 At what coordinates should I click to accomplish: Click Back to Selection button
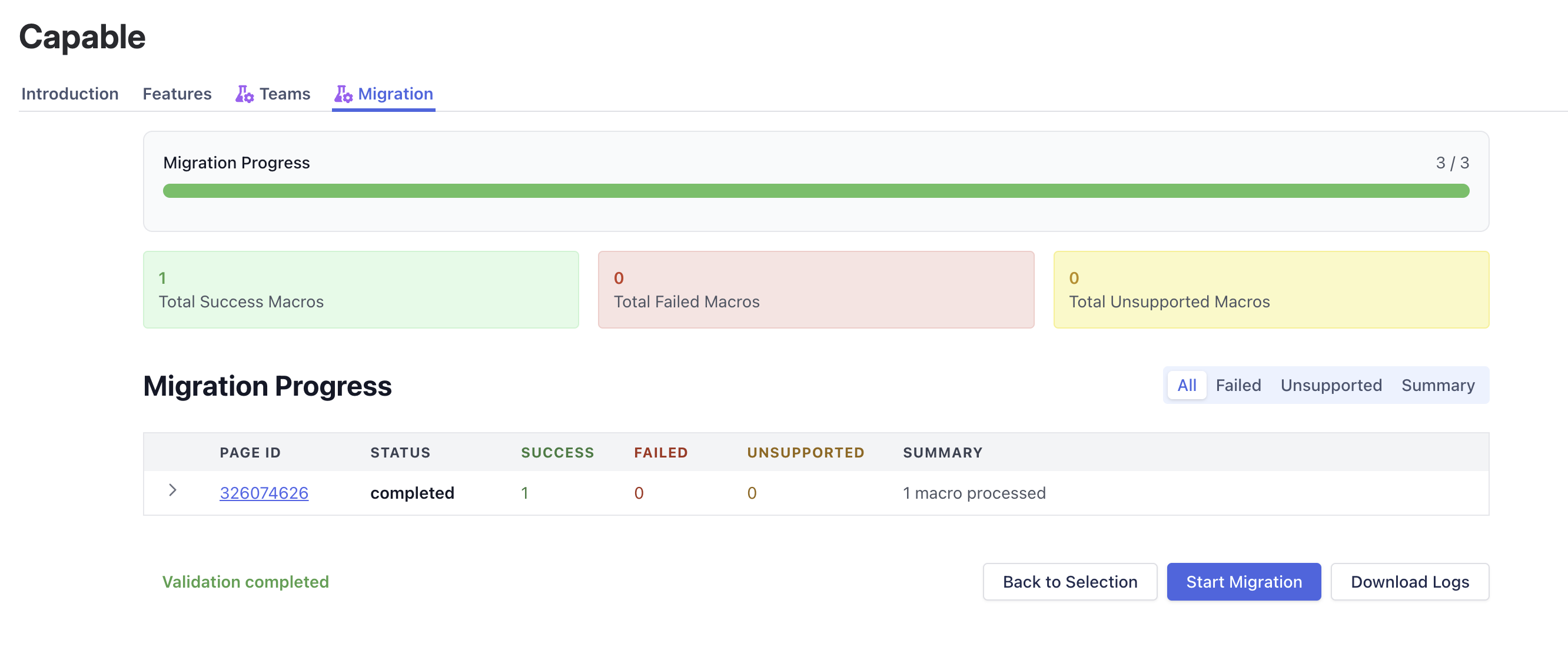click(x=1069, y=582)
